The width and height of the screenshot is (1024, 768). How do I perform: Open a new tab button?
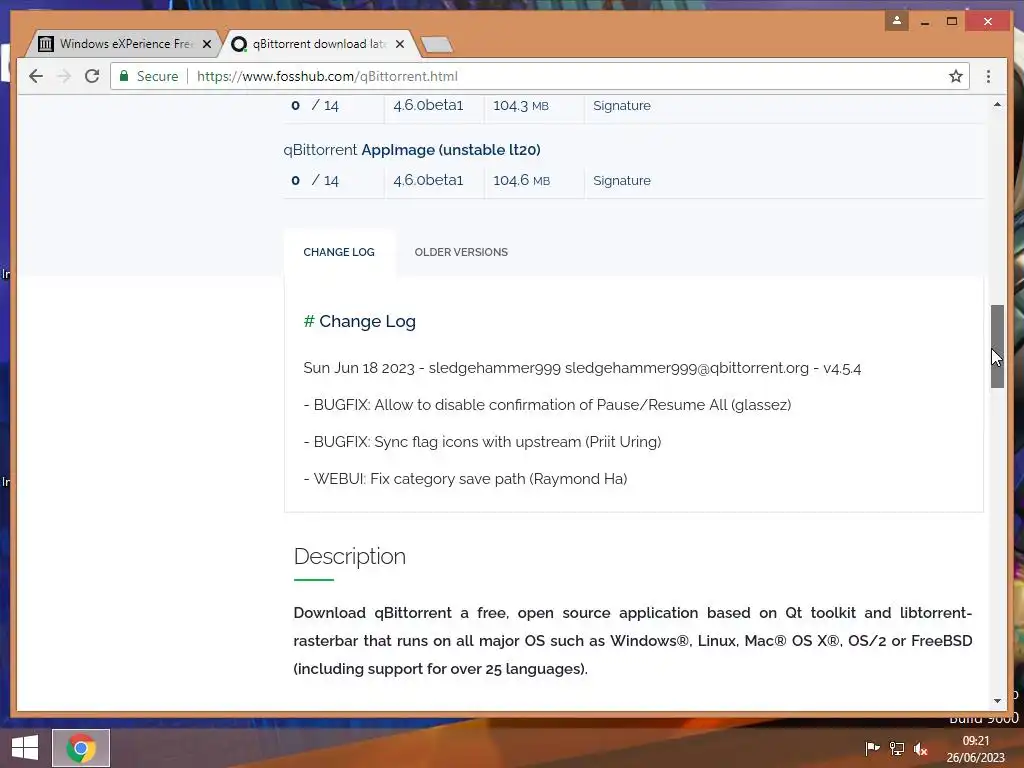(x=436, y=44)
